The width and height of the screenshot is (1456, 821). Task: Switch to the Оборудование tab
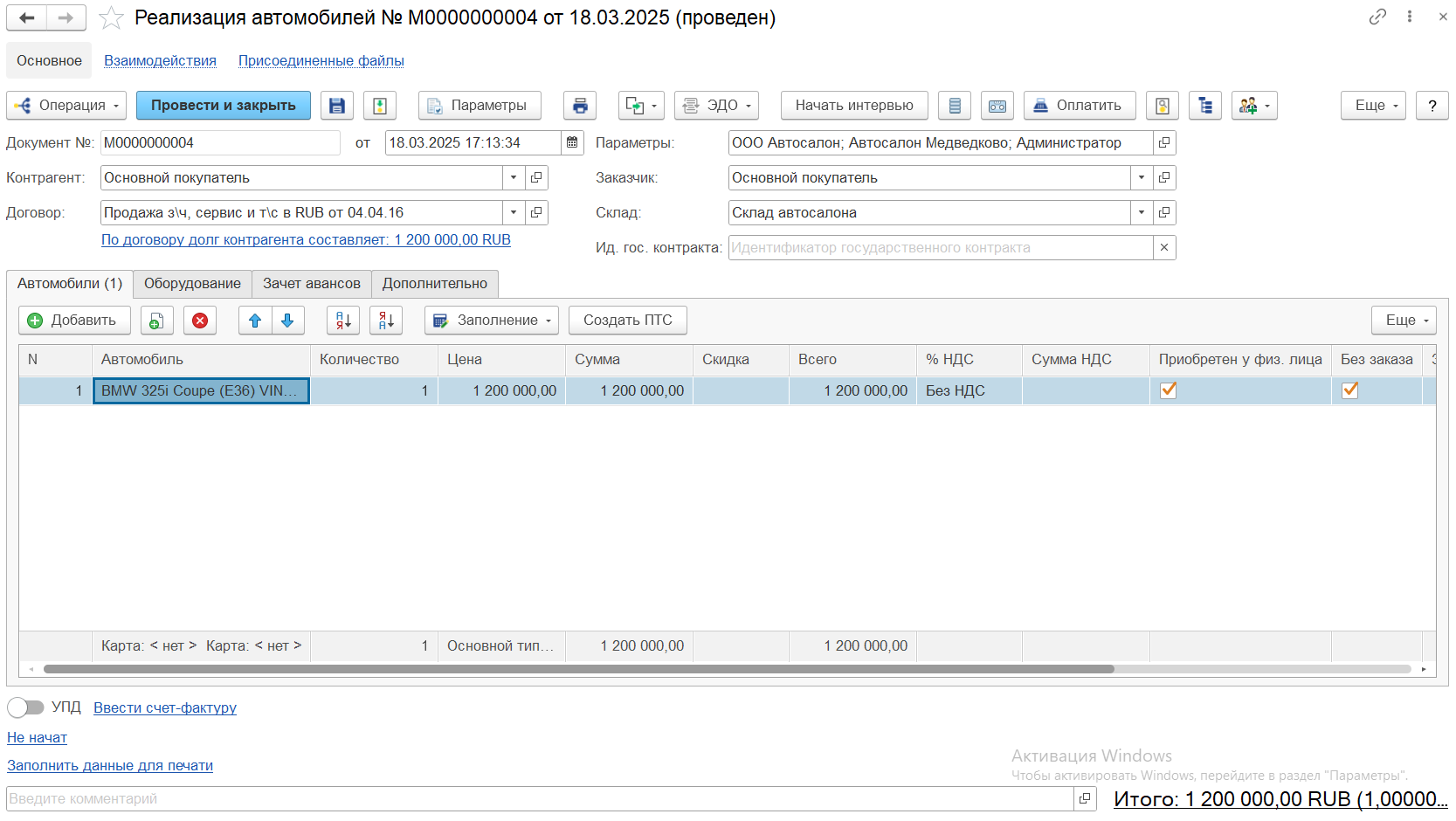click(192, 284)
